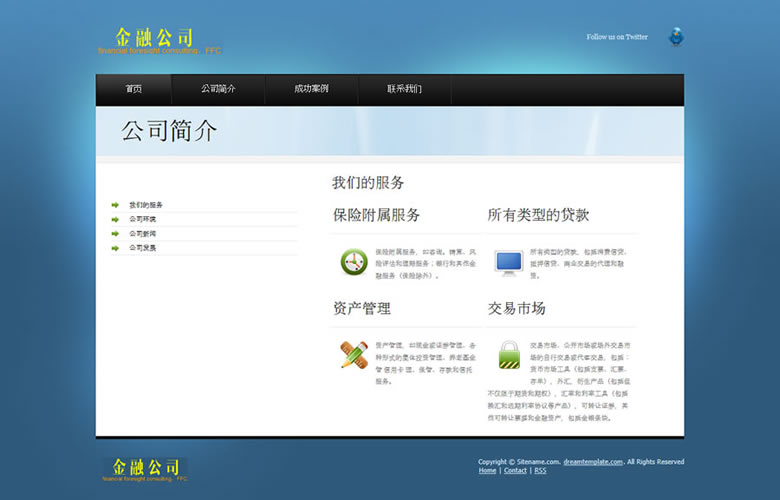Click the 金融公司 logo in the header
Viewport: 780px width, 500px height.
click(x=154, y=39)
